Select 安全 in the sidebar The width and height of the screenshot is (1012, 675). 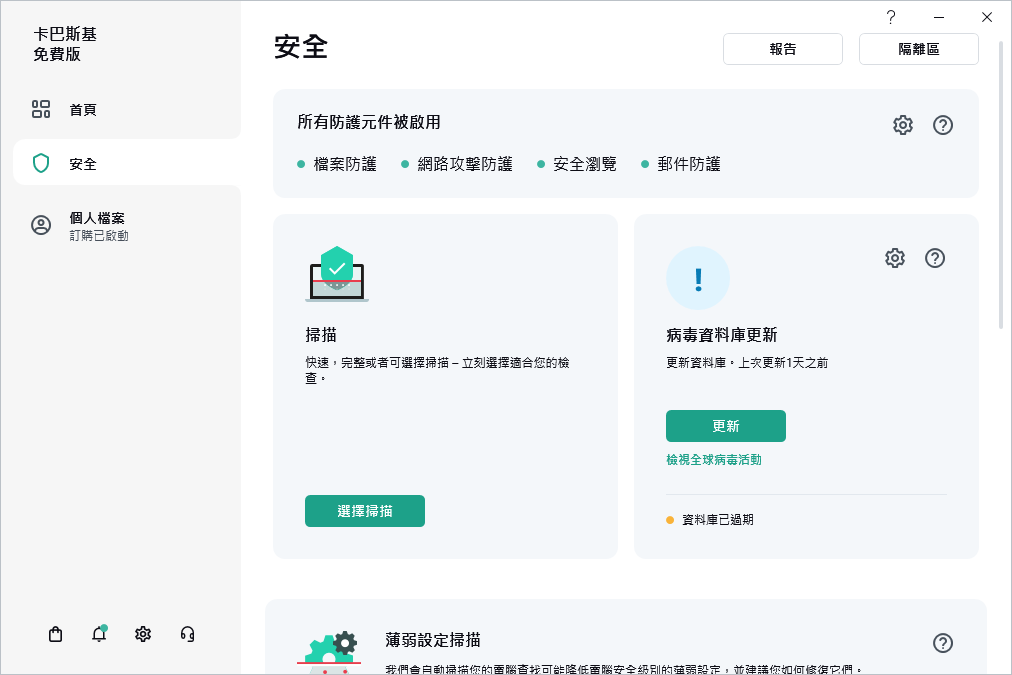click(x=83, y=164)
